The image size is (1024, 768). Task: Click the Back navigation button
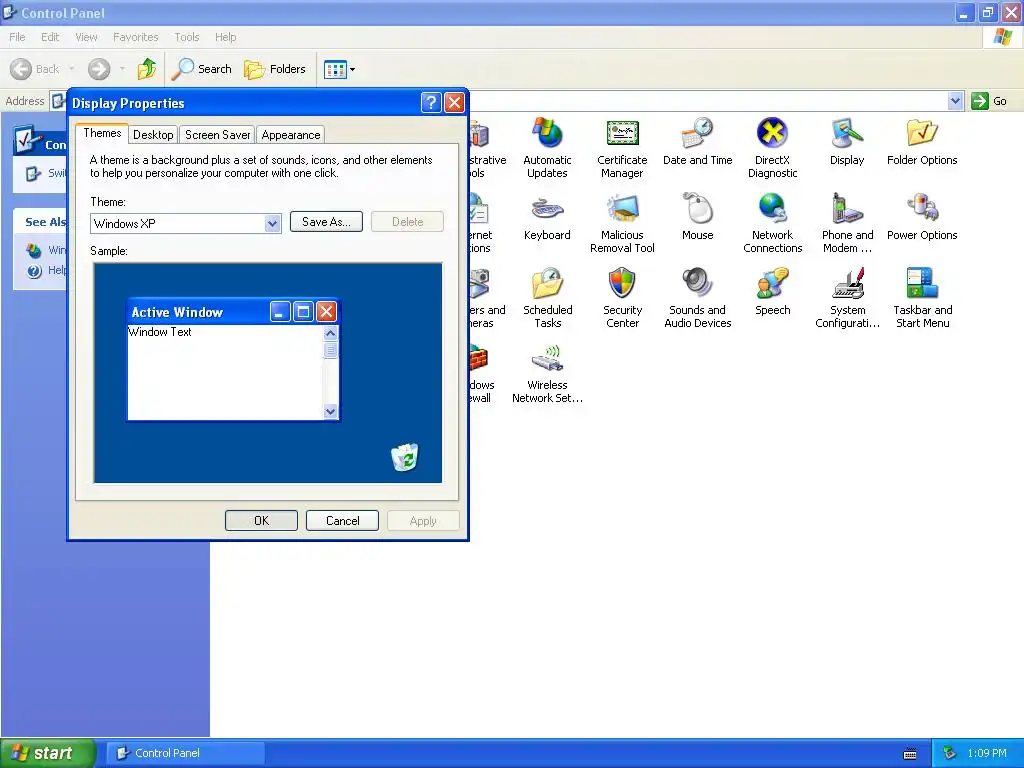(35, 69)
